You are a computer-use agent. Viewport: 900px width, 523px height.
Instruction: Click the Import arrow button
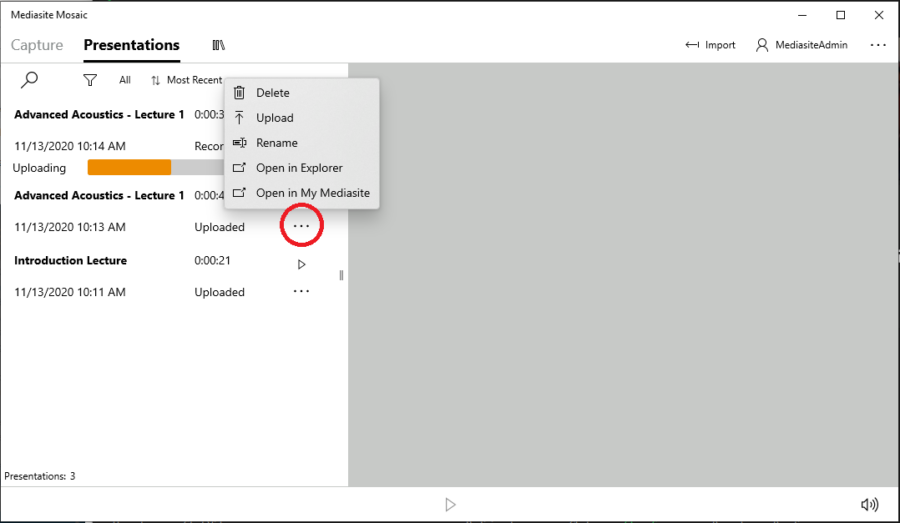(710, 45)
